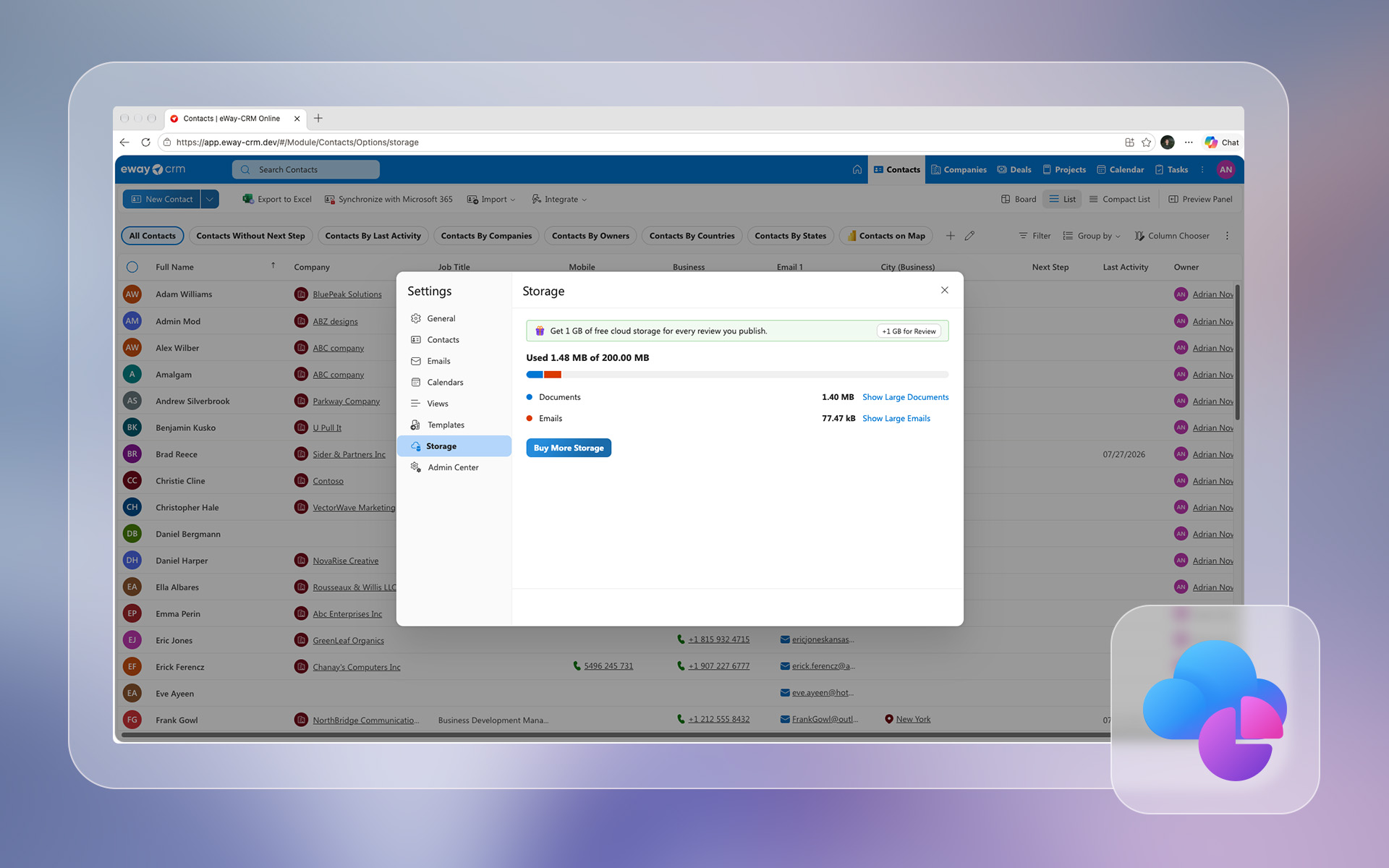Click Synchronize with Microsoft 365

coord(388,199)
